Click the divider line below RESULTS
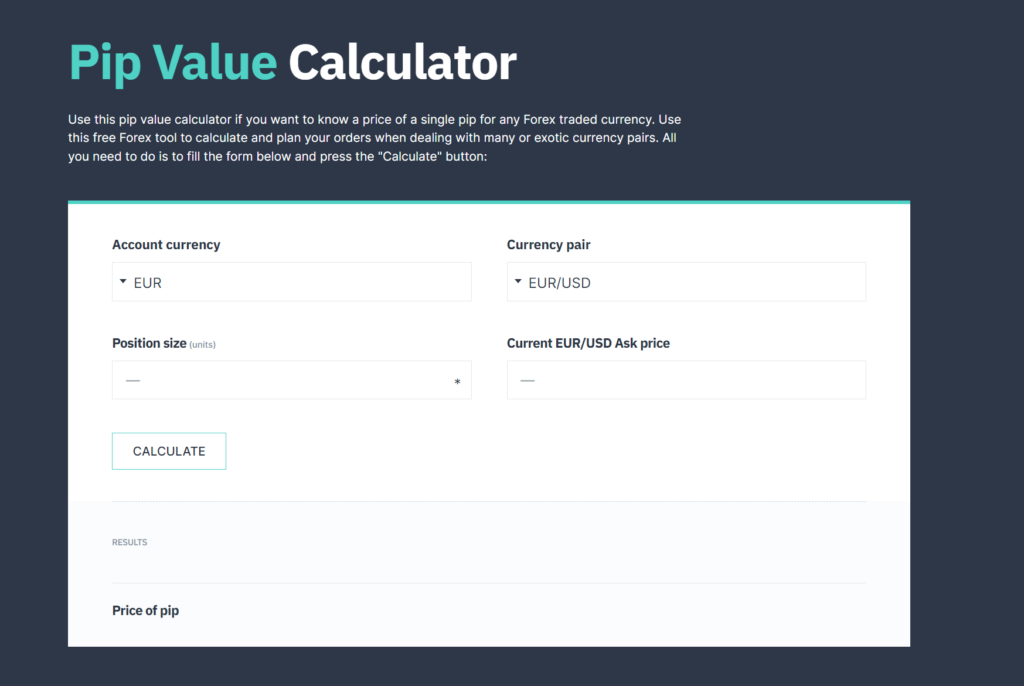Viewport: 1024px width, 686px height. pos(488,583)
